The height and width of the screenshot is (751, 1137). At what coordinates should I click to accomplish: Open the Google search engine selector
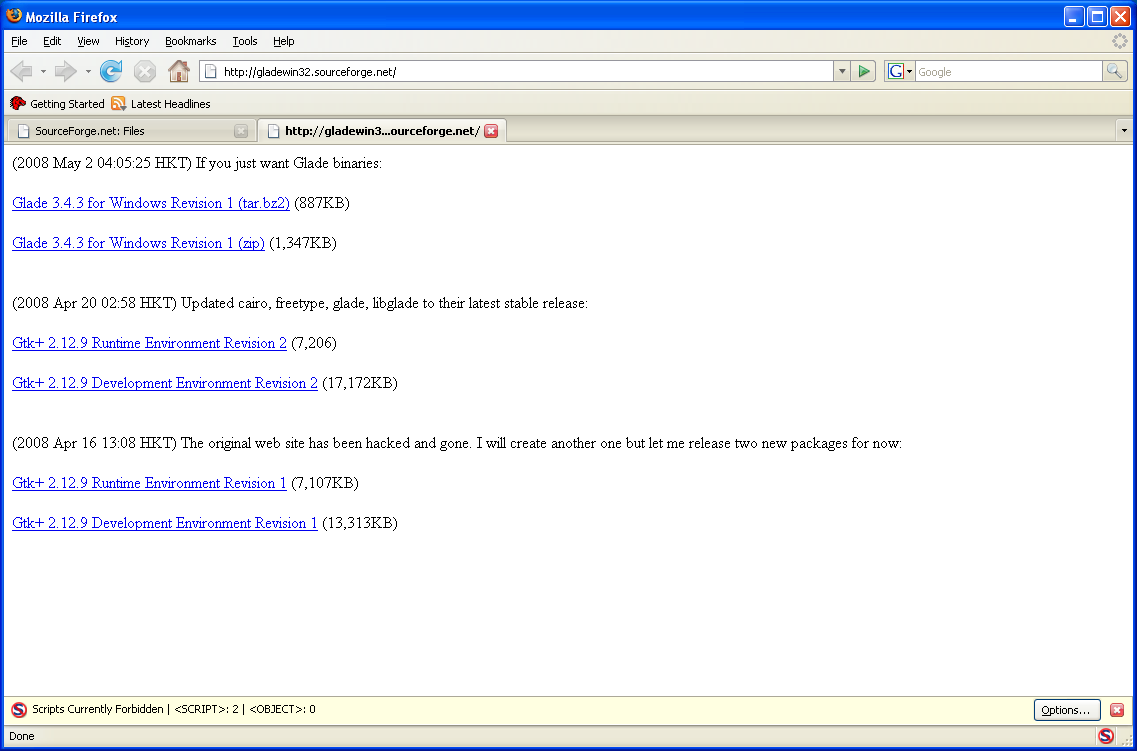[x=899, y=71]
